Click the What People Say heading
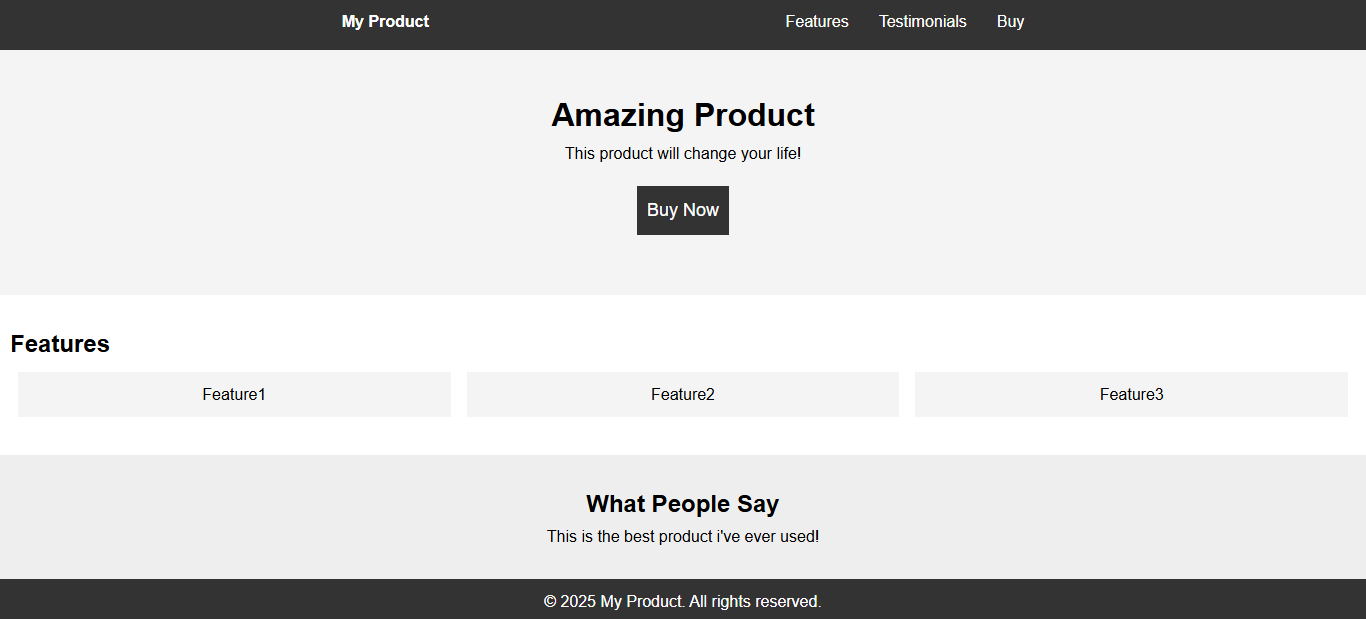The image size is (1366, 619). coord(682,504)
